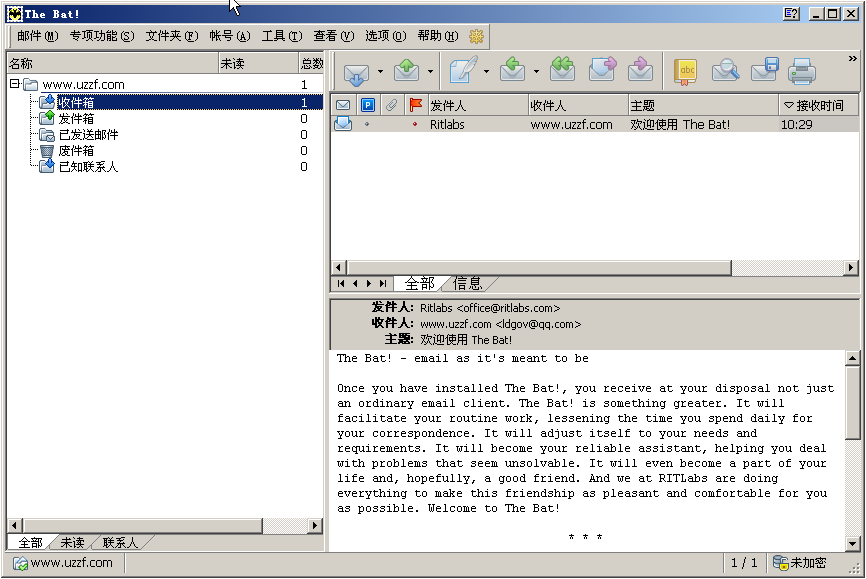The image size is (866, 579).
Task: Click the Search messages magnifier icon
Action: (x=725, y=71)
